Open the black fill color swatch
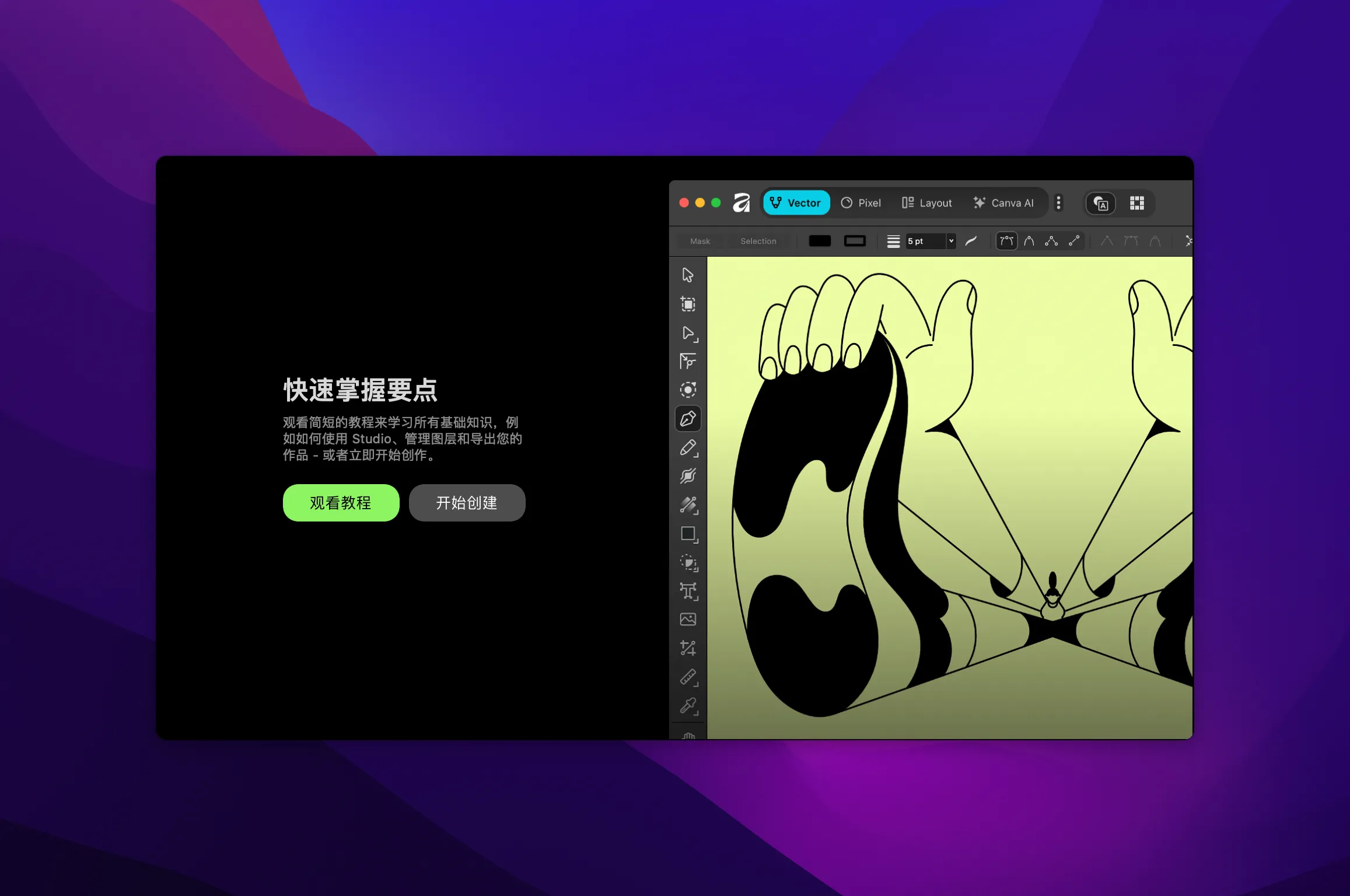The image size is (1350, 896). coord(820,241)
